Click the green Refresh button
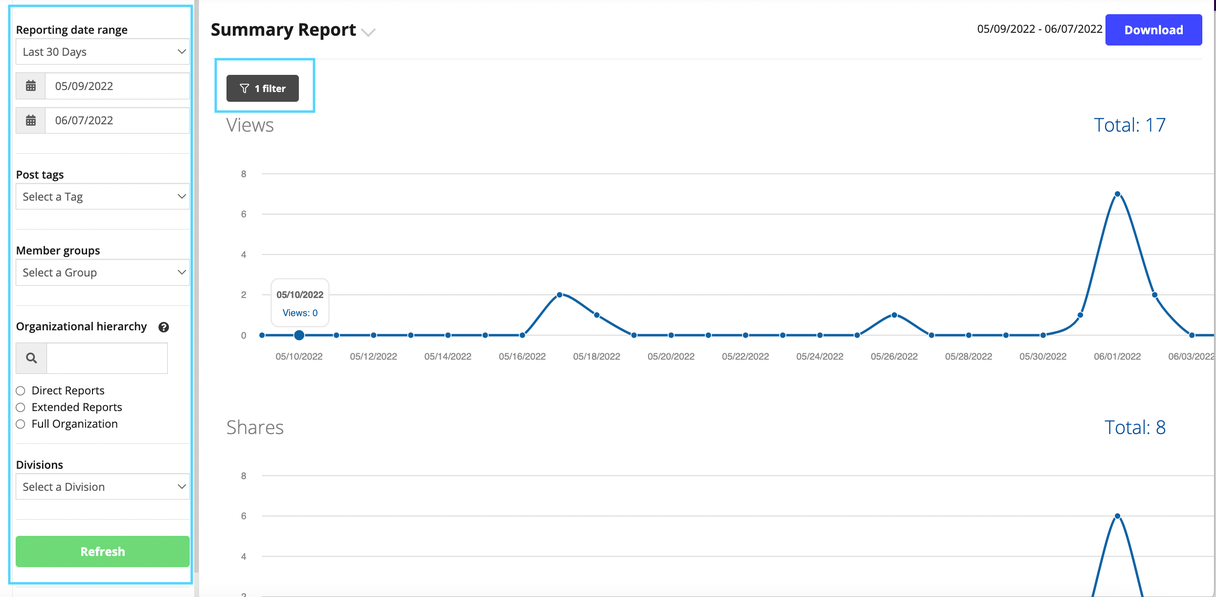1216x597 pixels. [103, 551]
